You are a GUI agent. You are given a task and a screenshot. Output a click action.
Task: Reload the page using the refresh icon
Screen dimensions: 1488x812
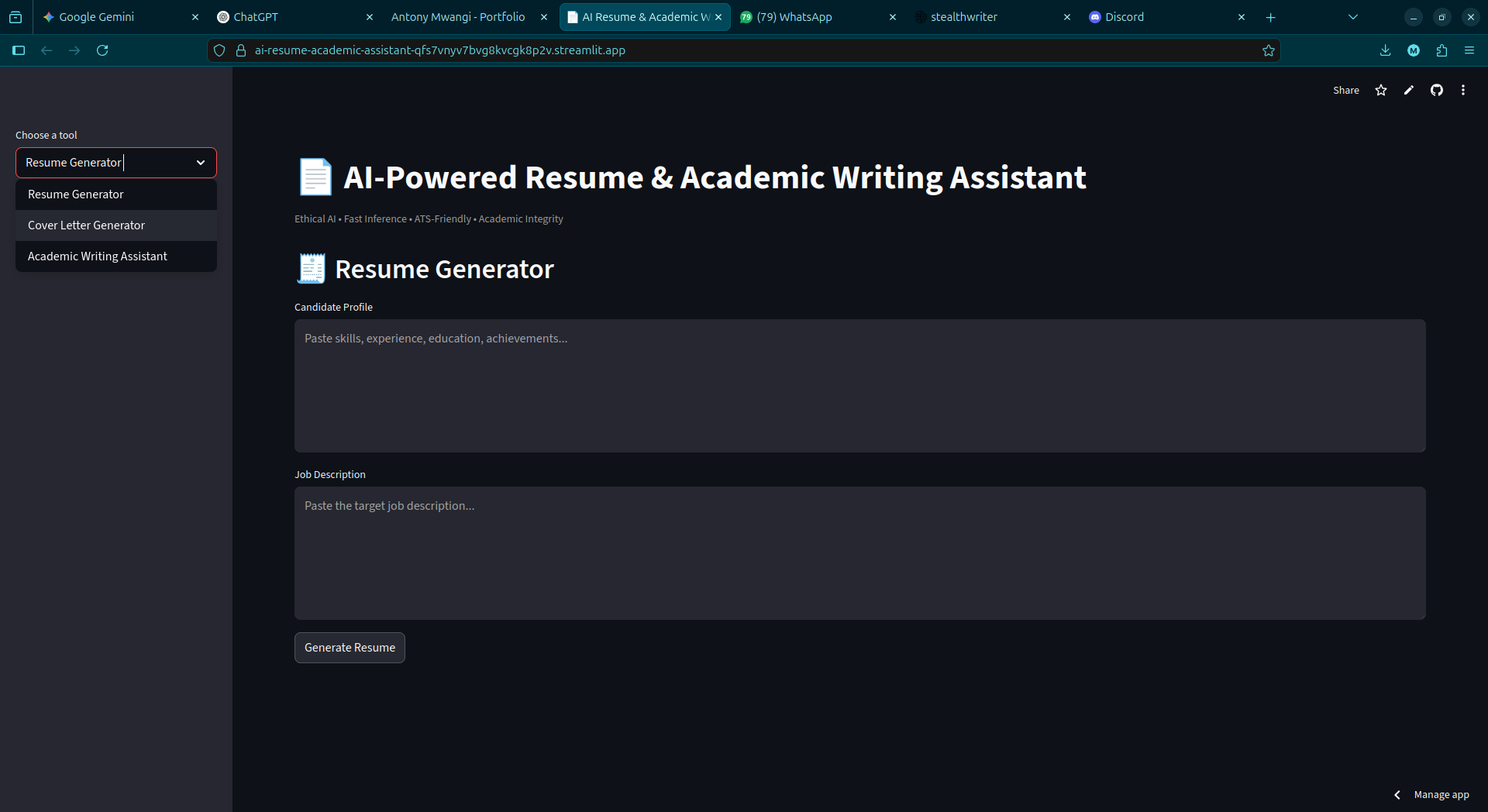coord(102,50)
